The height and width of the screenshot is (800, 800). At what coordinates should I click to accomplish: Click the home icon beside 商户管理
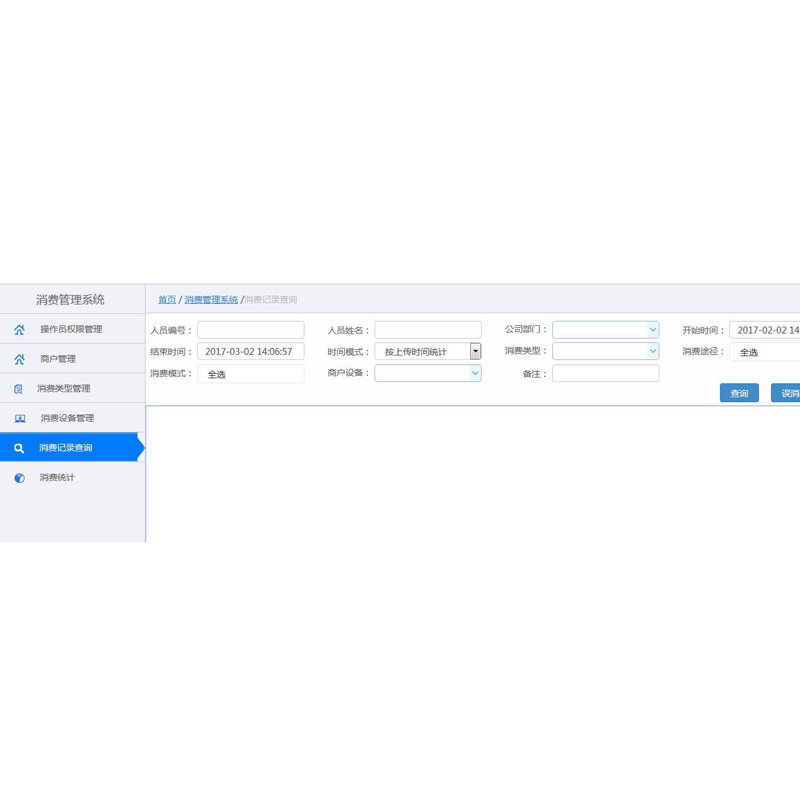pyautogui.click(x=19, y=359)
